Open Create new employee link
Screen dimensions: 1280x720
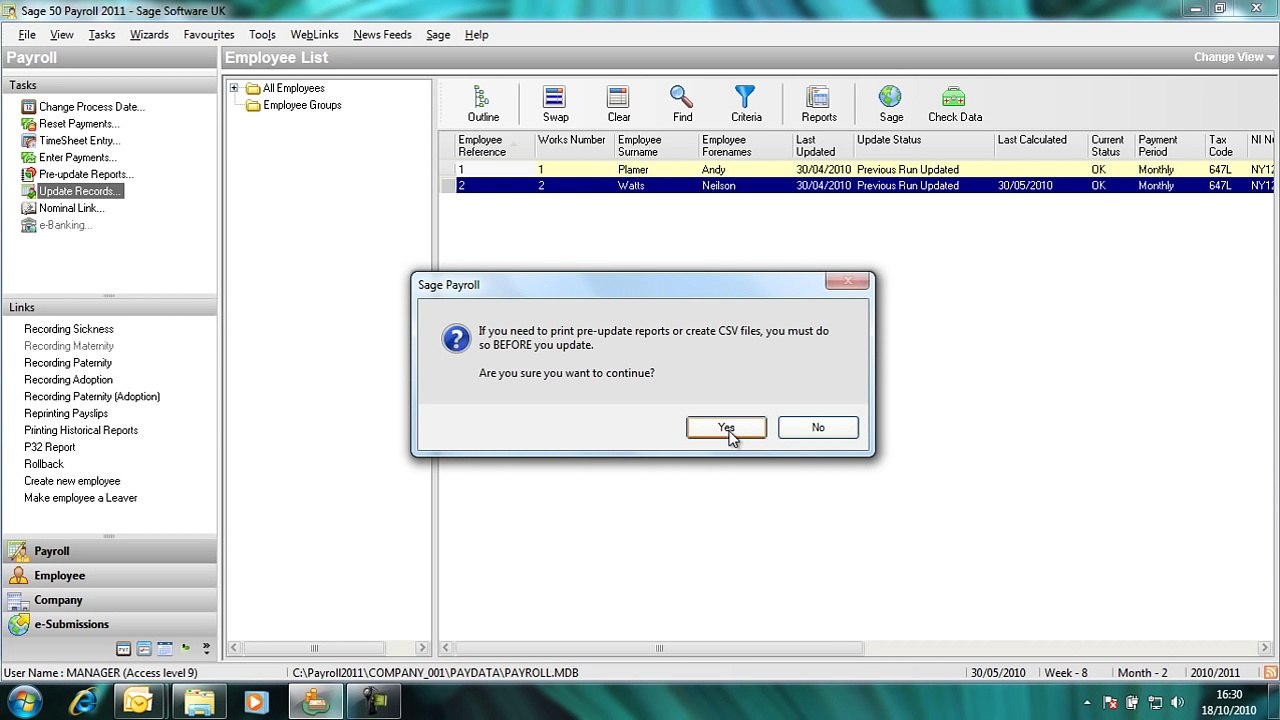click(72, 481)
